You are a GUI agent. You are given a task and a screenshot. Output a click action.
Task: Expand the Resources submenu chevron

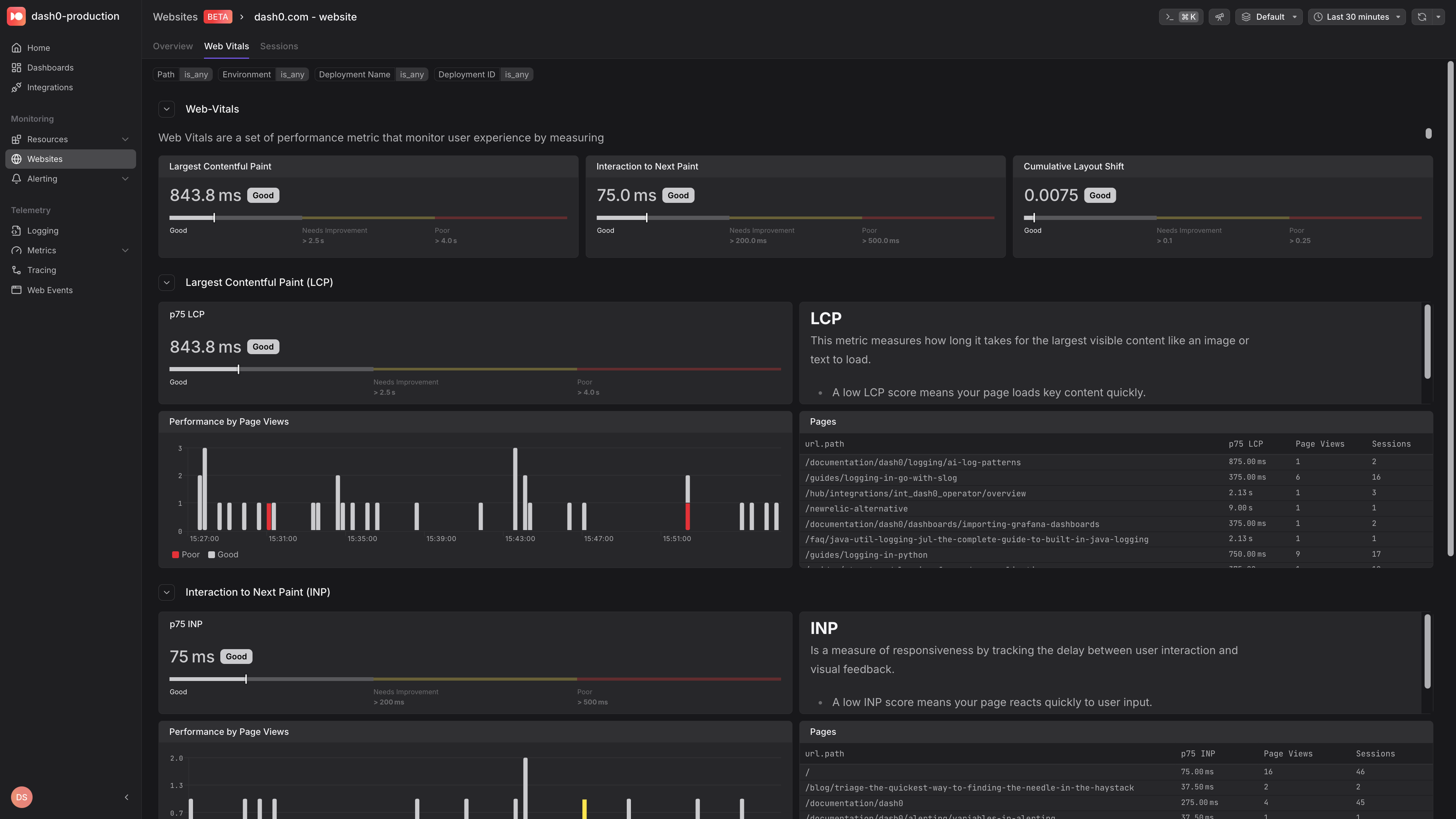[x=126, y=140]
